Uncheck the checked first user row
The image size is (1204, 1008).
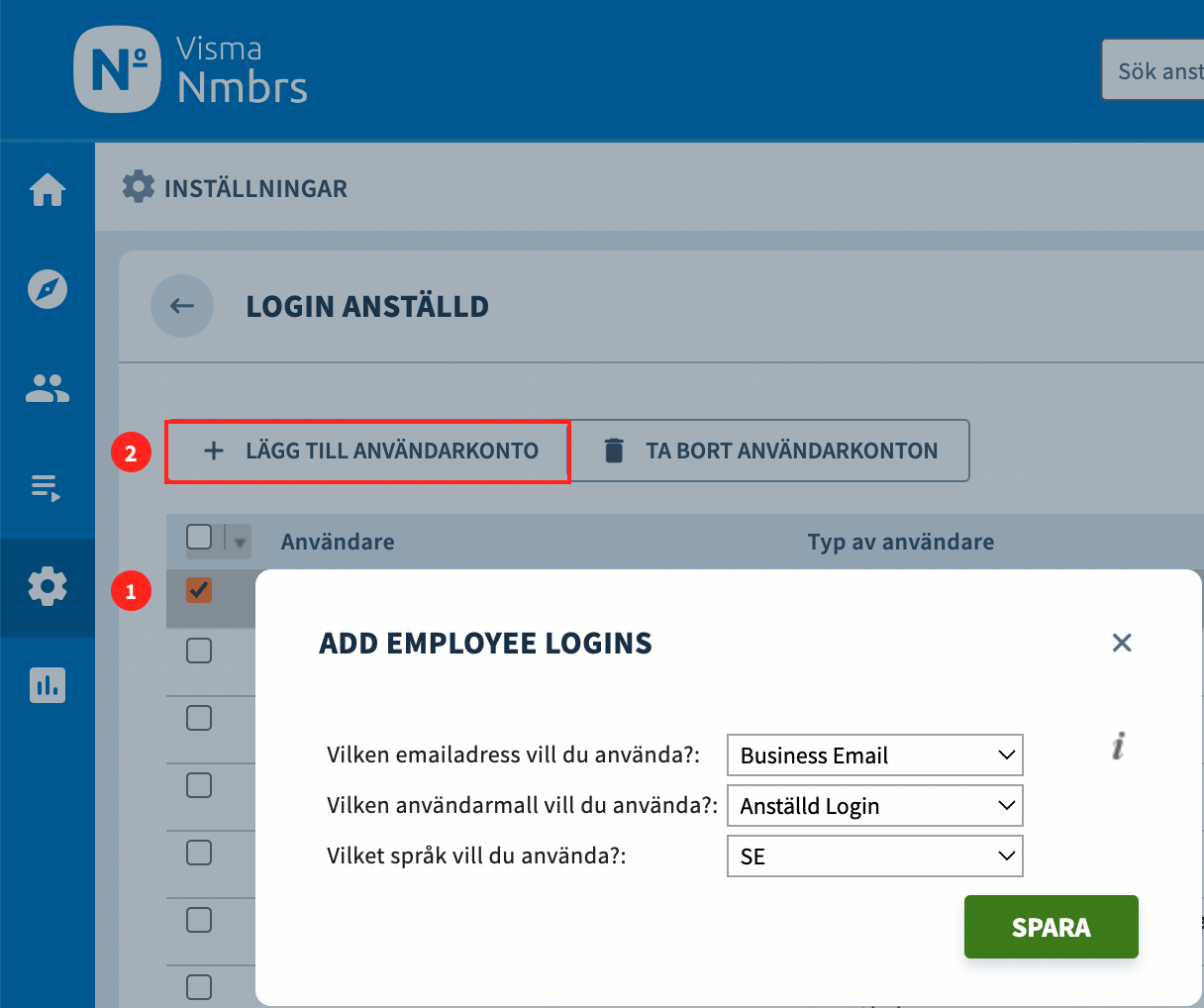(199, 590)
